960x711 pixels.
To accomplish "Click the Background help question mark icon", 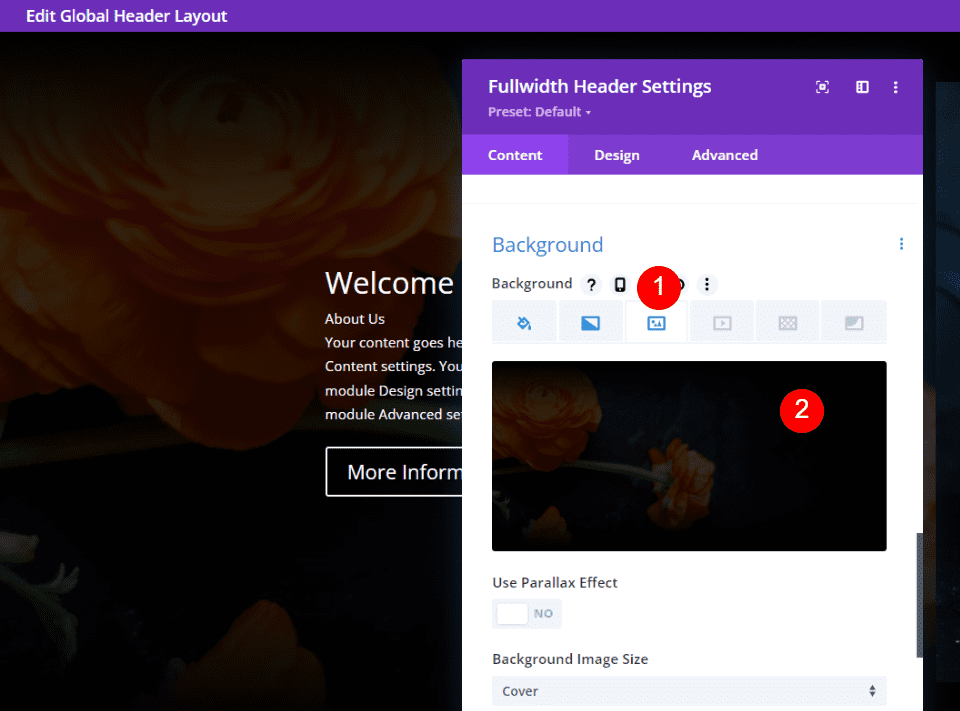I will click(x=591, y=285).
